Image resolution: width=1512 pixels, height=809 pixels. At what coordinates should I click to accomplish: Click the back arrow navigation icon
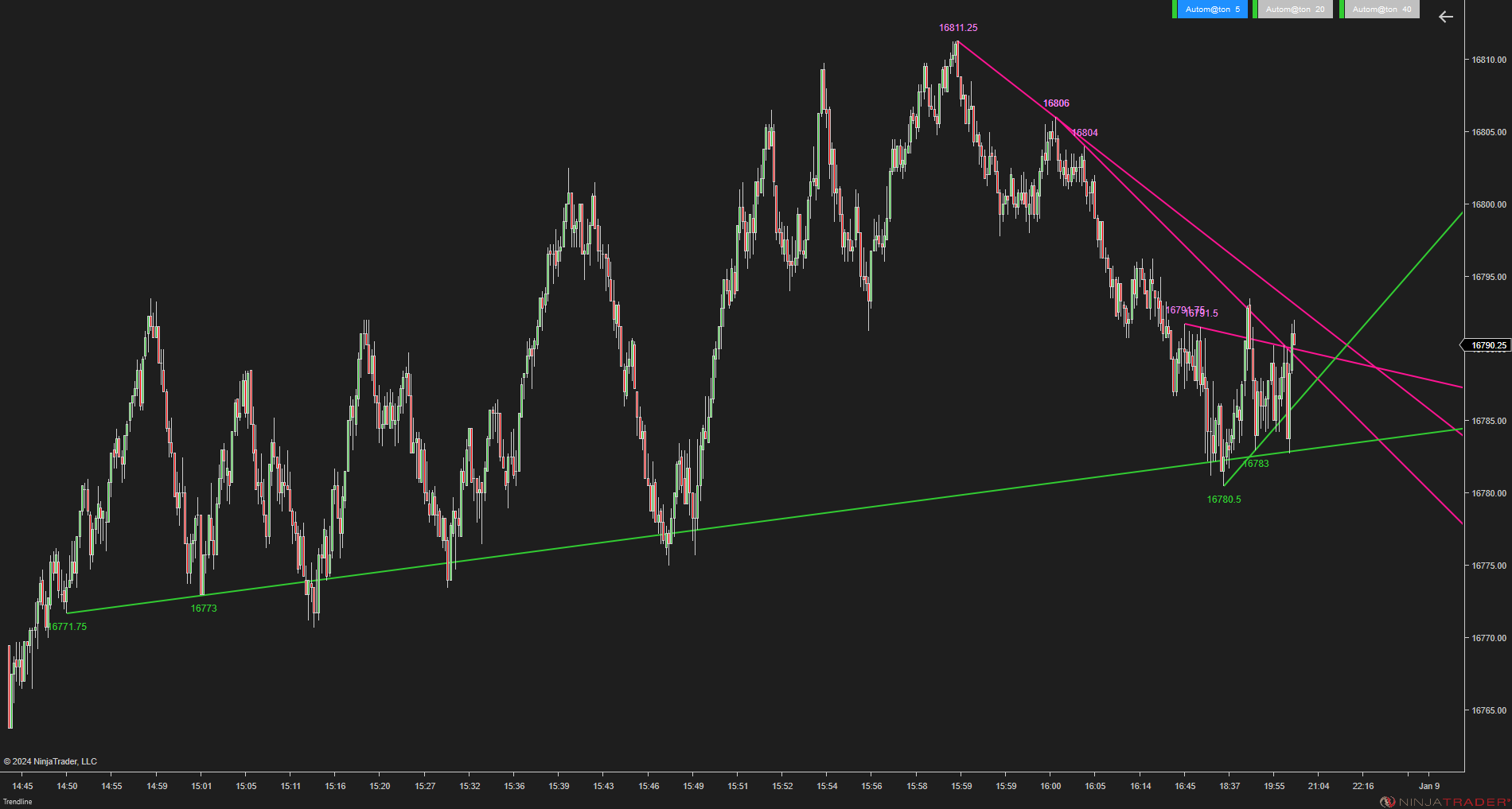[x=1445, y=18]
